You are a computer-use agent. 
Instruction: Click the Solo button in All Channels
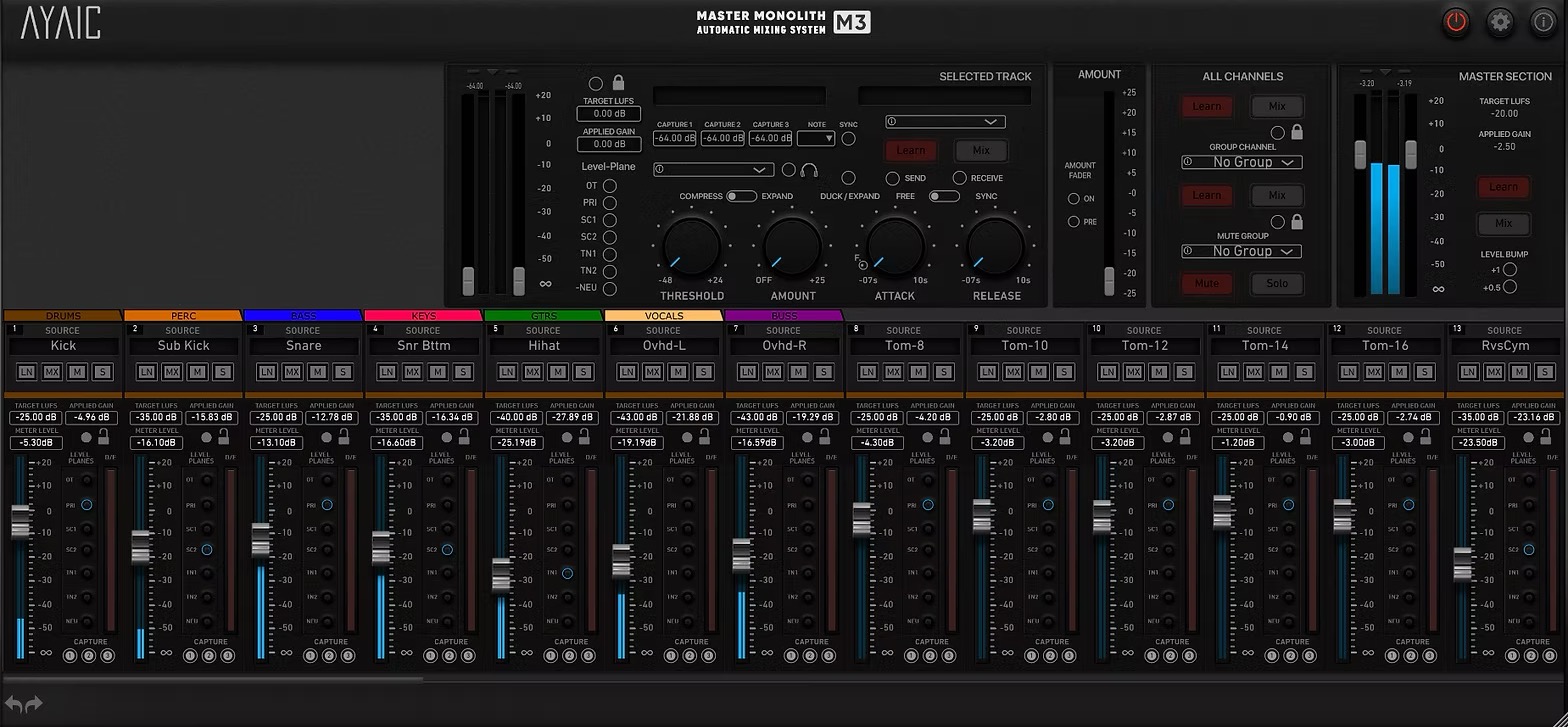[1277, 283]
